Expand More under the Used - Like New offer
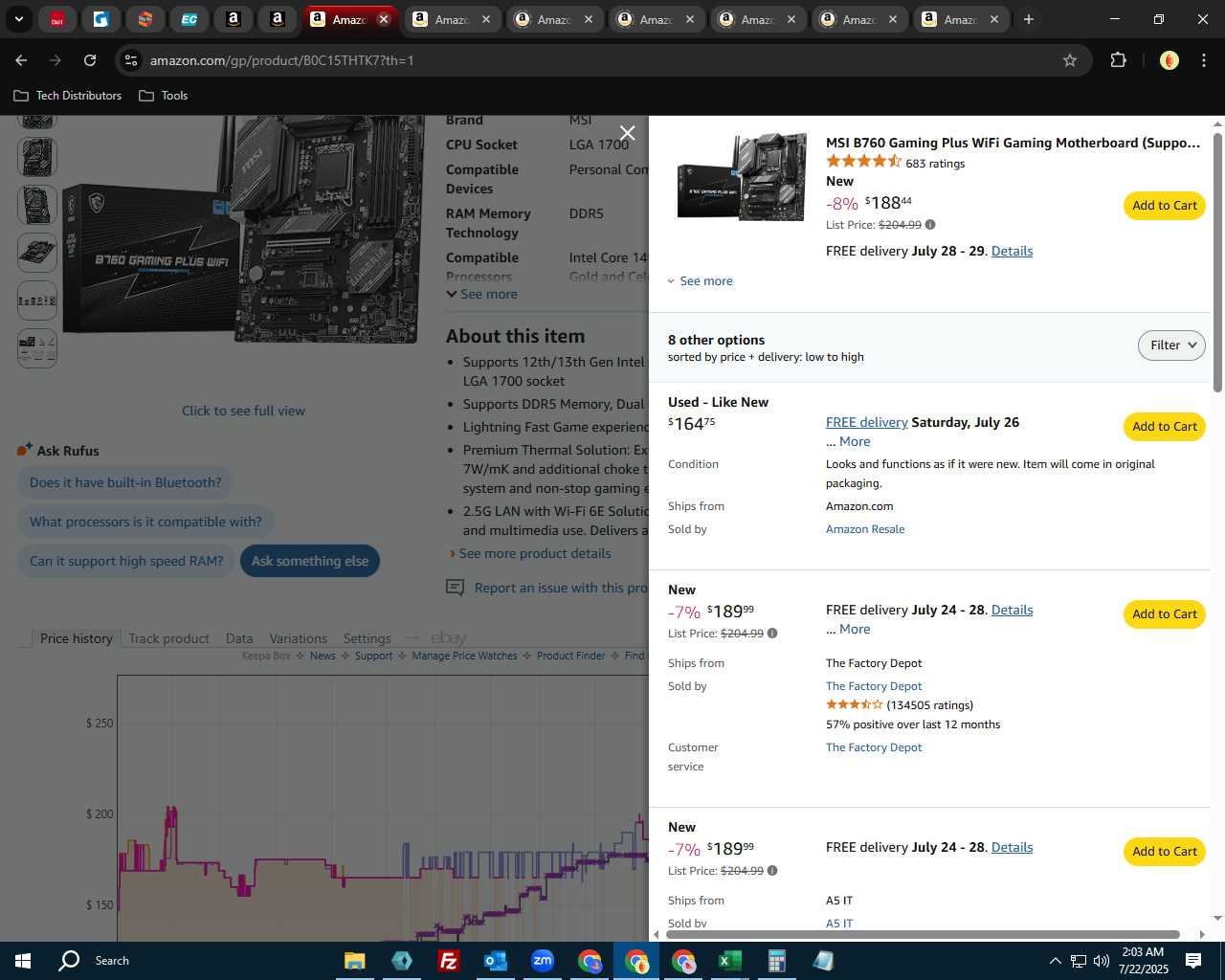 [x=855, y=441]
